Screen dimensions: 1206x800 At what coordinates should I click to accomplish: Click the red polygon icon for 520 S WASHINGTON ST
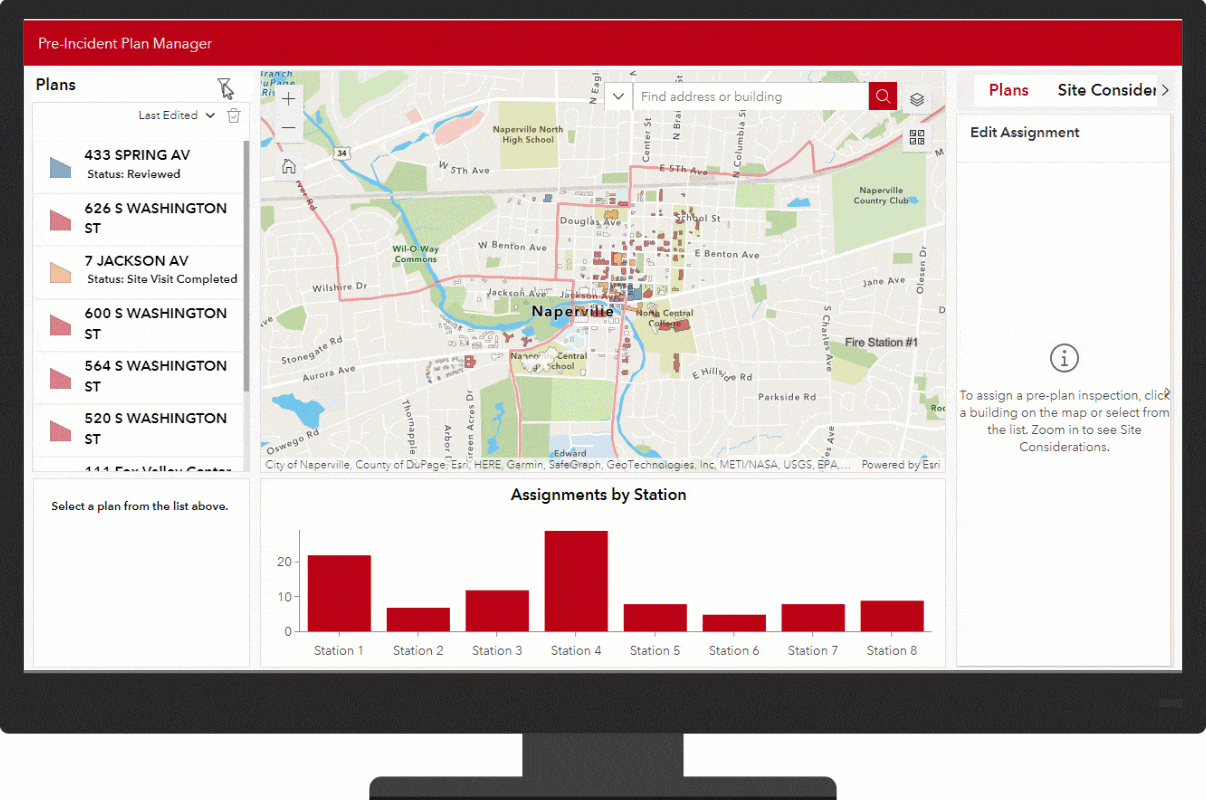click(61, 430)
